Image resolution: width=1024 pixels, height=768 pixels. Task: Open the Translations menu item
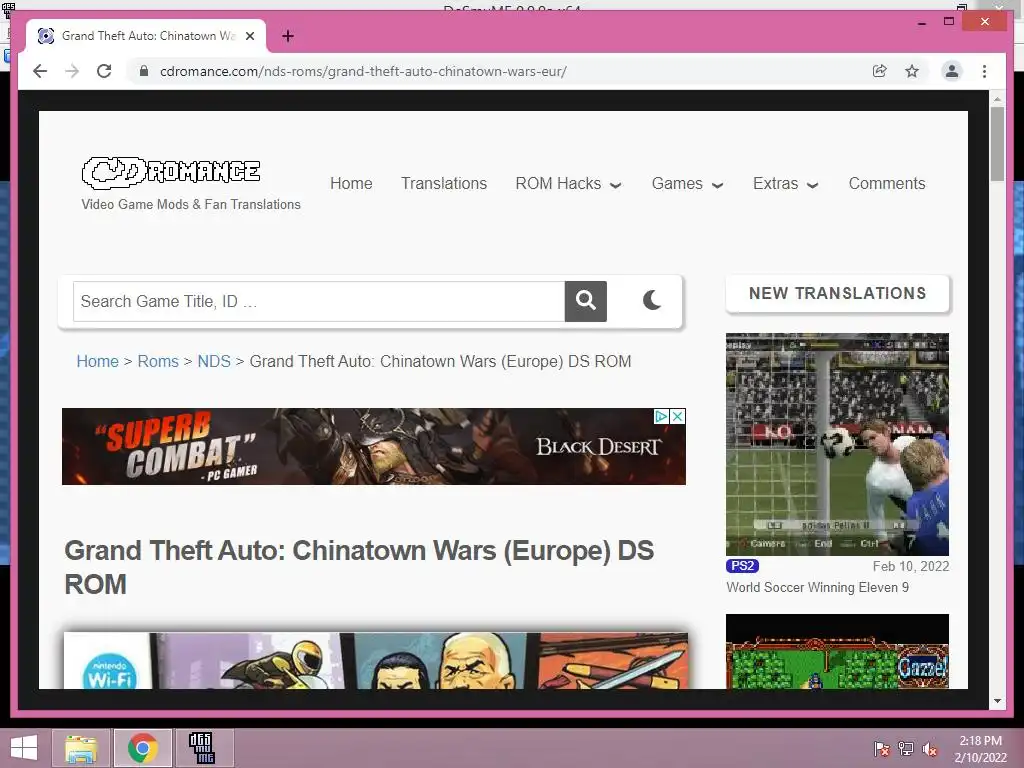click(x=443, y=184)
